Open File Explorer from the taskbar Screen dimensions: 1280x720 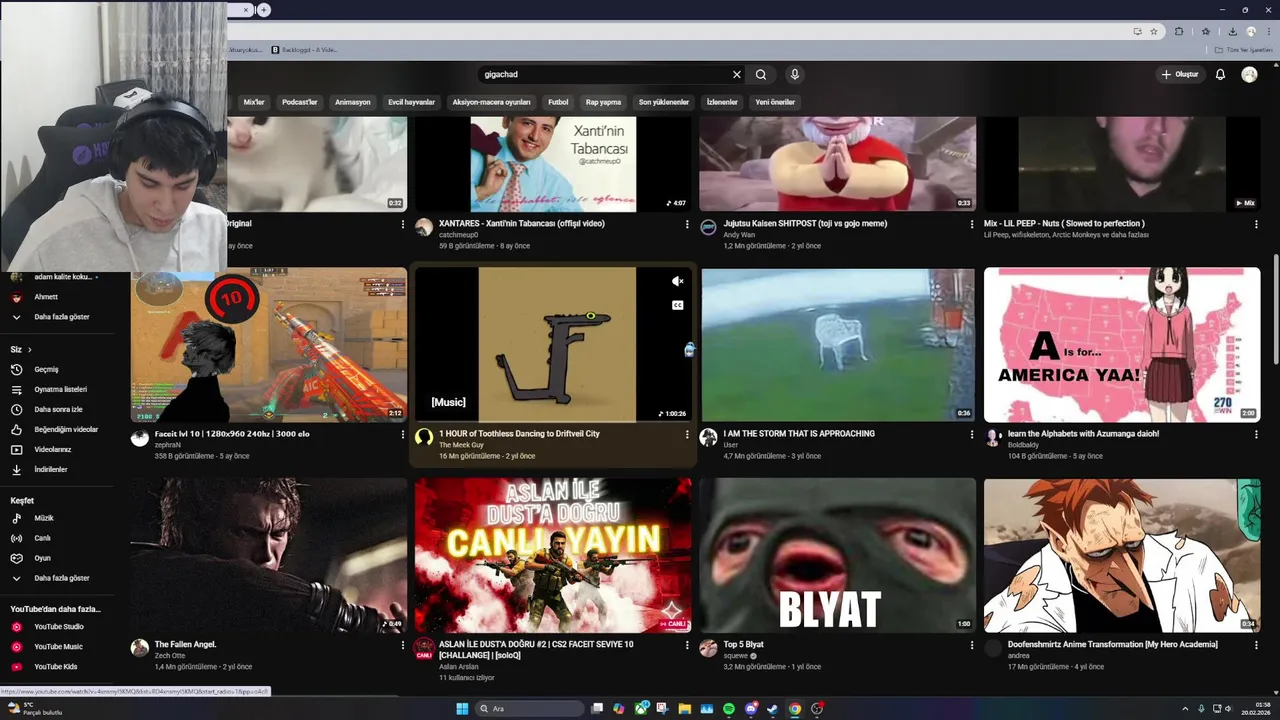685,709
